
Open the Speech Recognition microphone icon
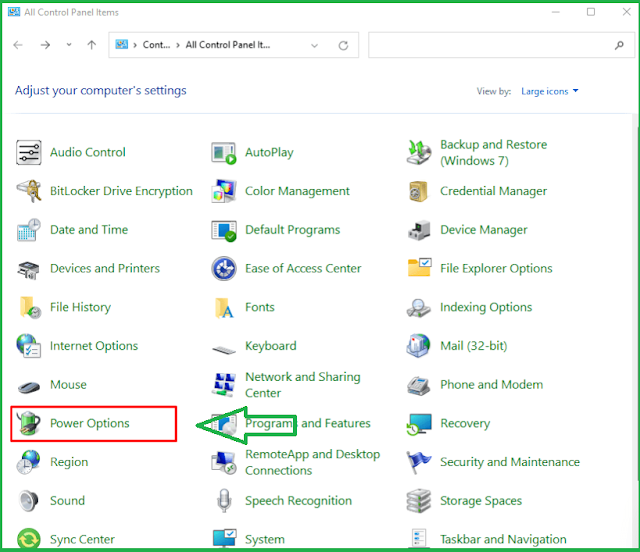click(x=224, y=501)
